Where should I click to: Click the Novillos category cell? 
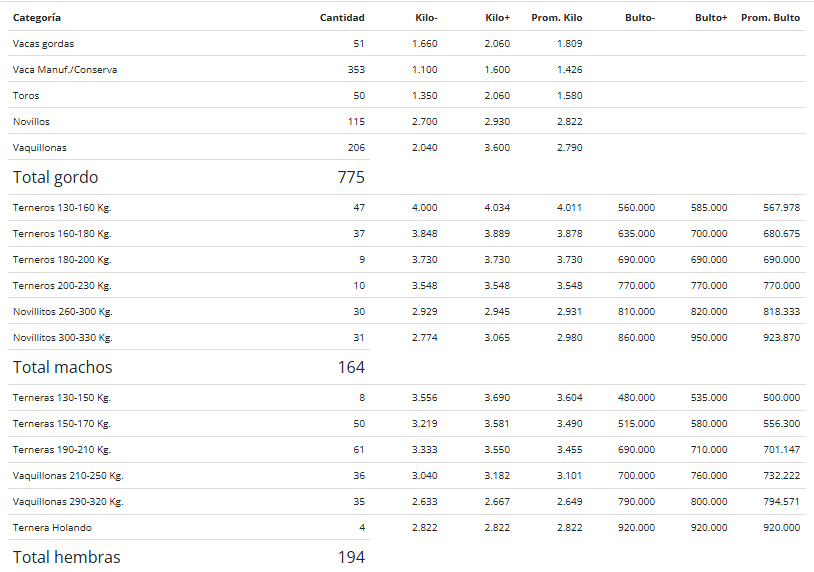point(31,121)
